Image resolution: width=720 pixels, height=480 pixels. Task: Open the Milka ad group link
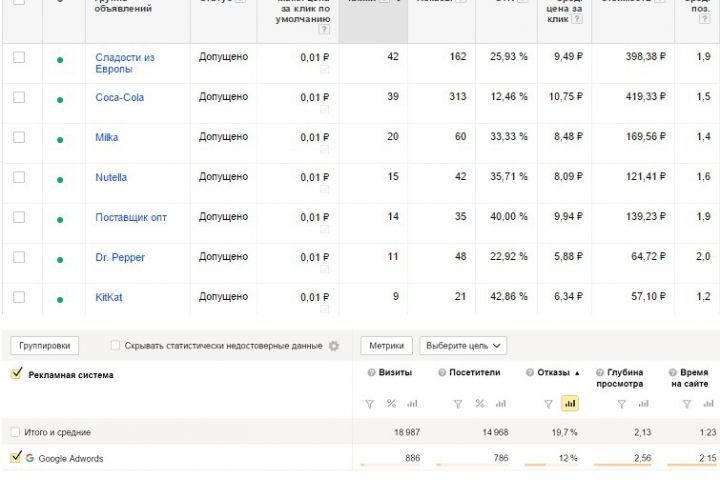click(107, 137)
